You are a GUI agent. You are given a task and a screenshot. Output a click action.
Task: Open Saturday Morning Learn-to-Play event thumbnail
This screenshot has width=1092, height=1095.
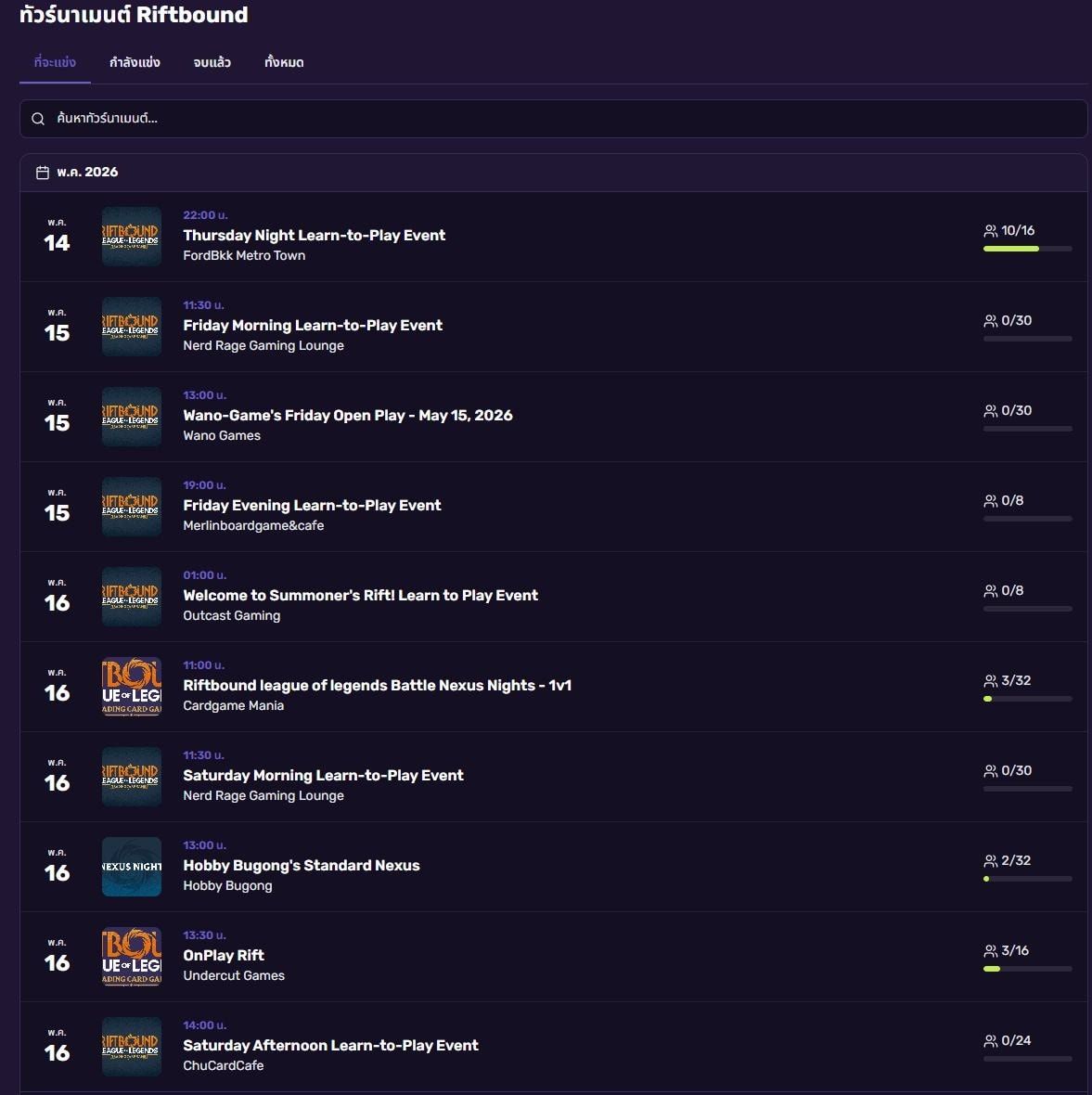tap(131, 777)
